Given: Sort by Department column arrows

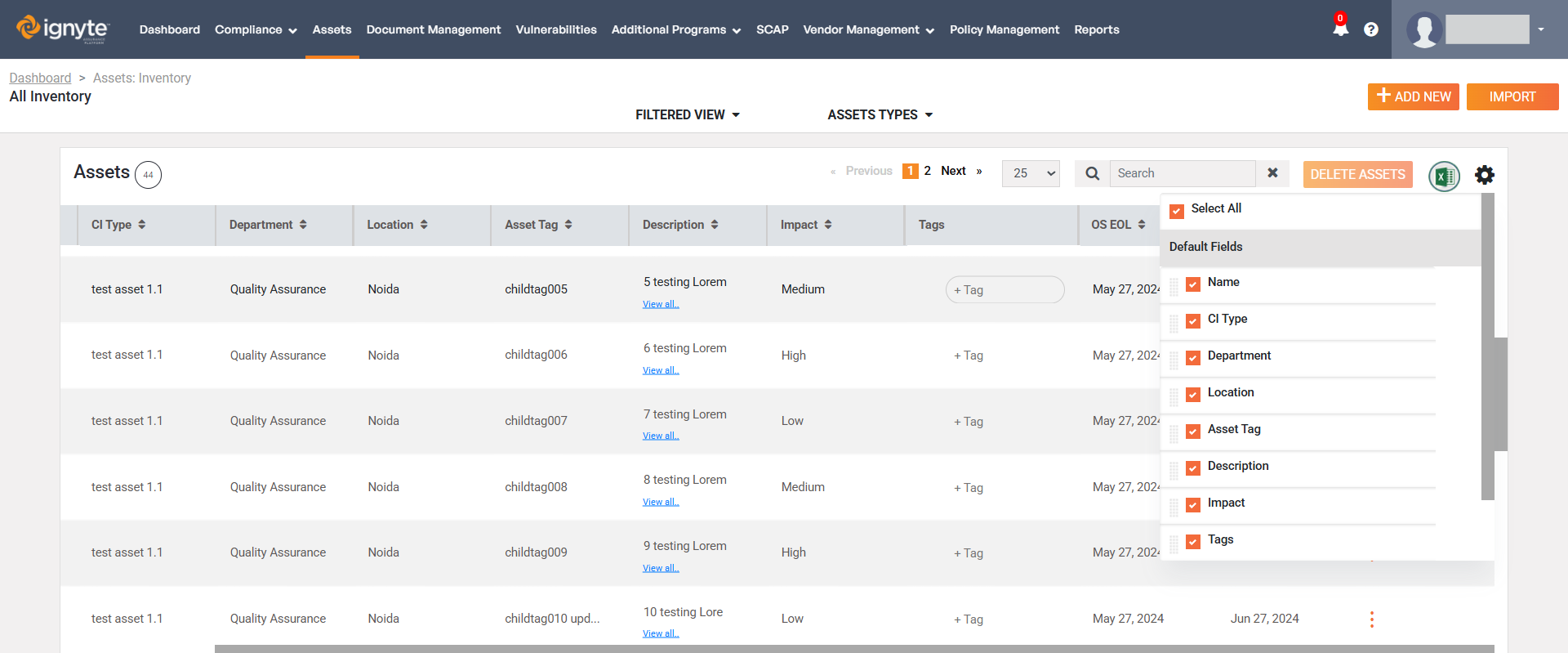Looking at the screenshot, I should [x=303, y=224].
